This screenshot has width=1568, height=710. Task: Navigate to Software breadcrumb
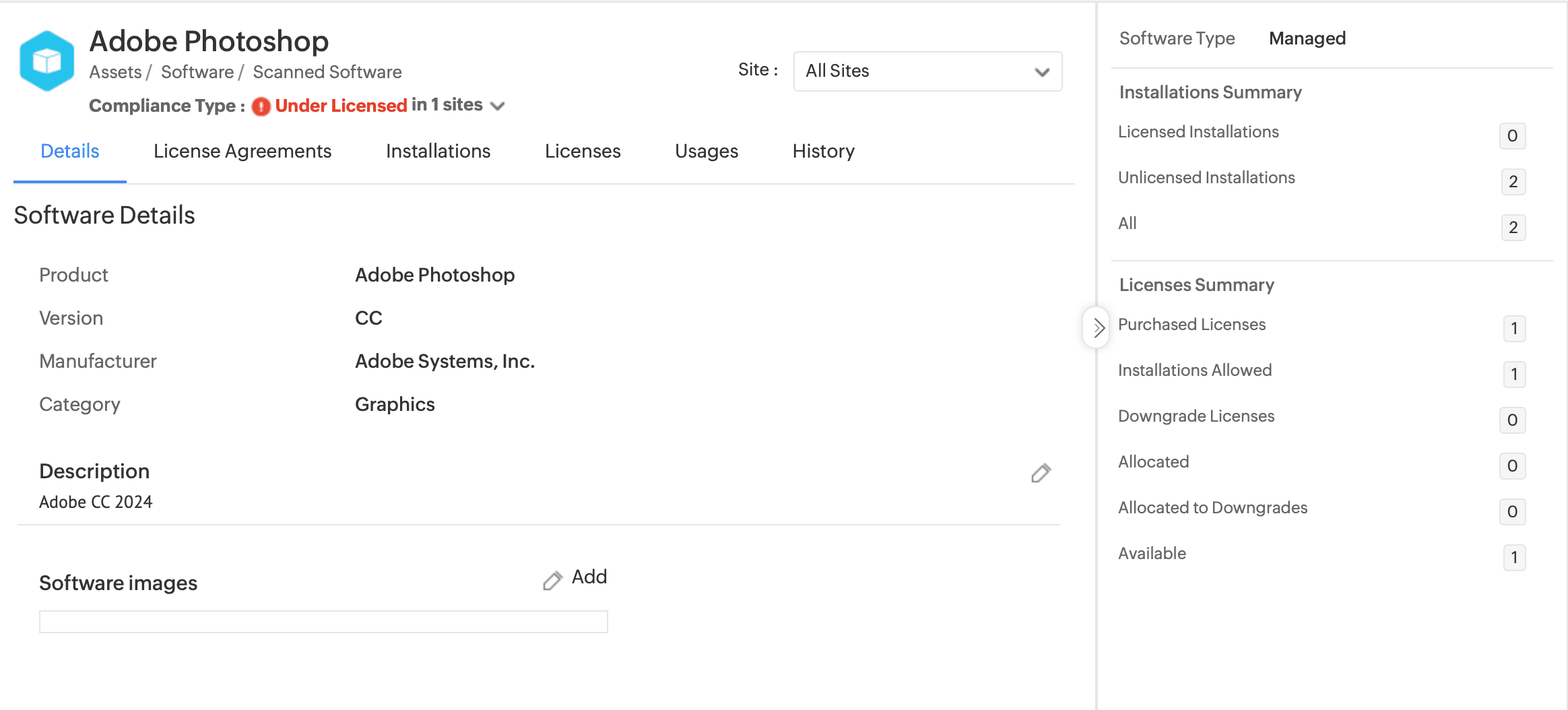pos(197,72)
